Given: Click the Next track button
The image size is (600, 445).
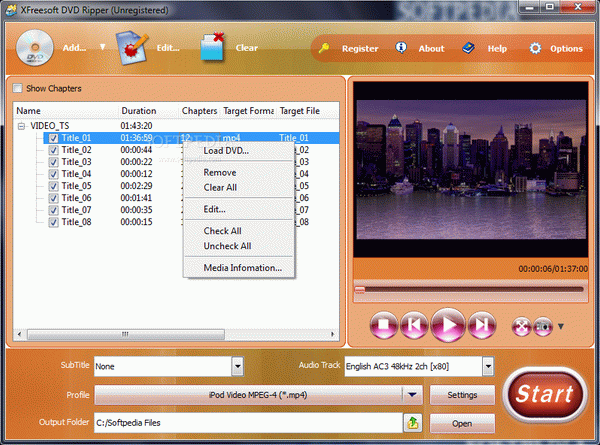Looking at the screenshot, I should tap(482, 325).
